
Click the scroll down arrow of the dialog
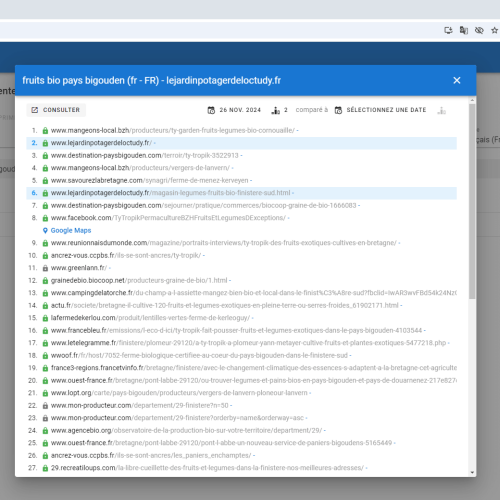point(472,472)
